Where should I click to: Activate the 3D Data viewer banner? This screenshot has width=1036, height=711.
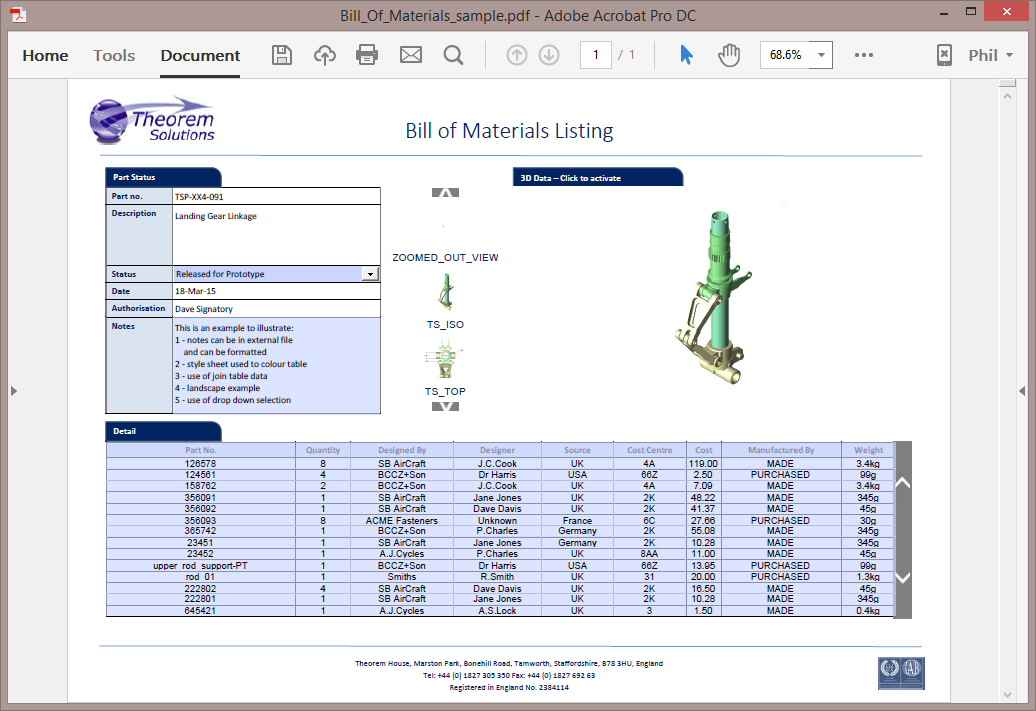click(x=597, y=176)
